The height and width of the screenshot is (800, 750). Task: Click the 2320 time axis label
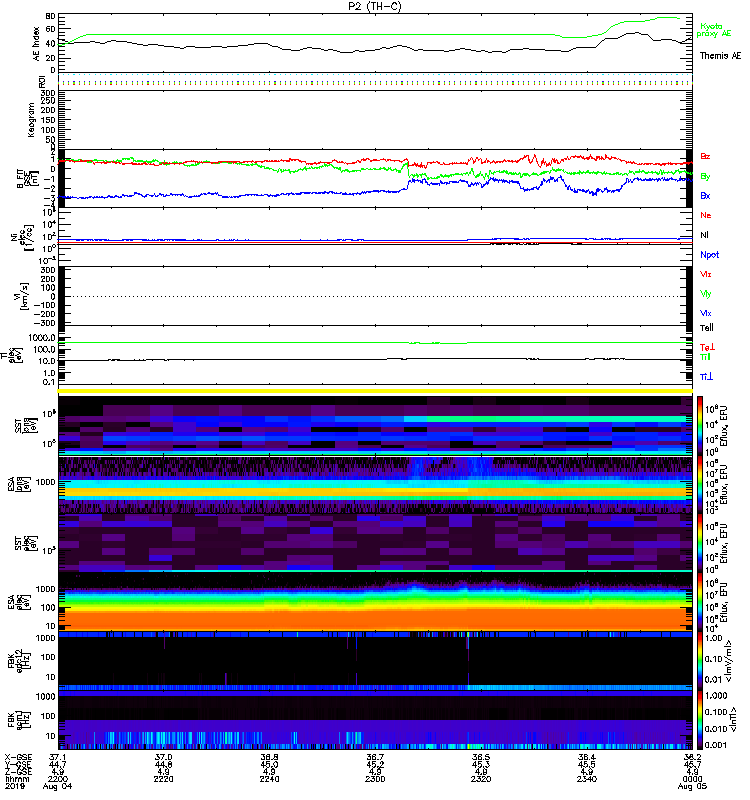(481, 779)
